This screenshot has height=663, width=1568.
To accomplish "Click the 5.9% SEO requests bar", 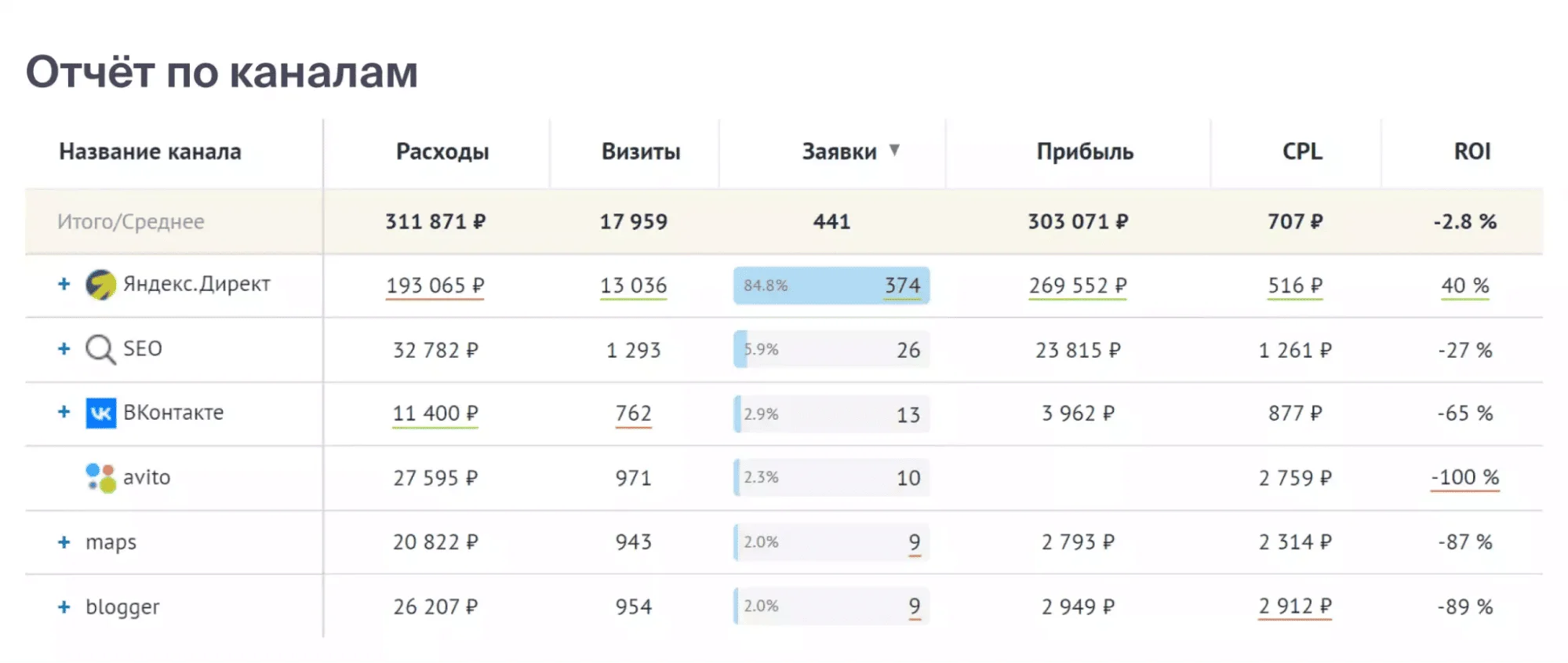I will pos(831,350).
